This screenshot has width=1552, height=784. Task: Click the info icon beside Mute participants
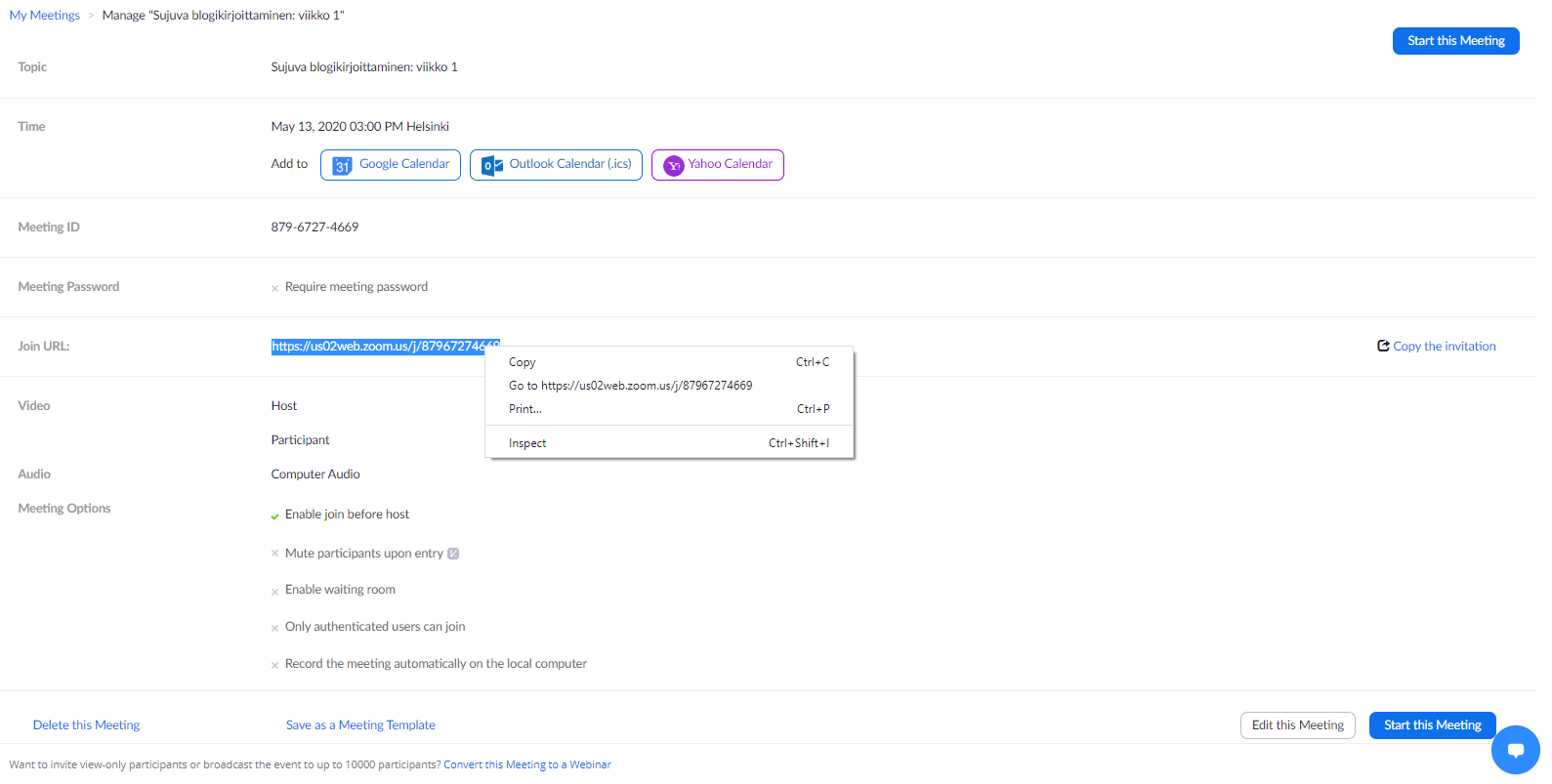[x=453, y=554]
